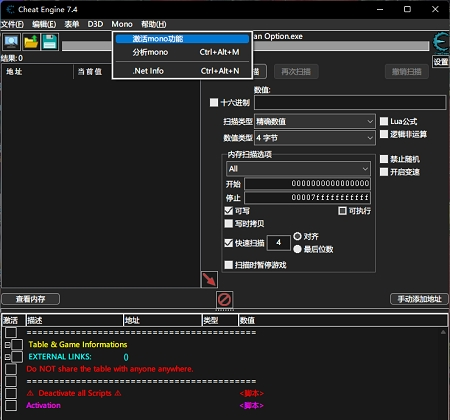451x420 pixels.
Task: Tick the Activation script checkbox
Action: click(11, 406)
